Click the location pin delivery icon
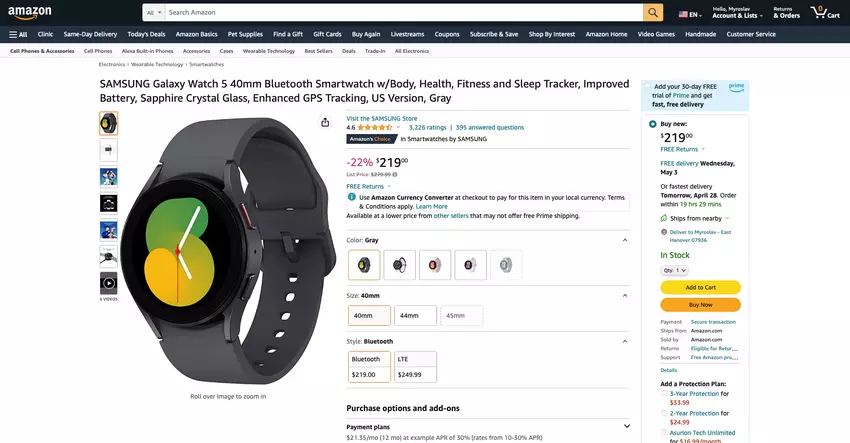The height and width of the screenshot is (443, 850). 664,232
